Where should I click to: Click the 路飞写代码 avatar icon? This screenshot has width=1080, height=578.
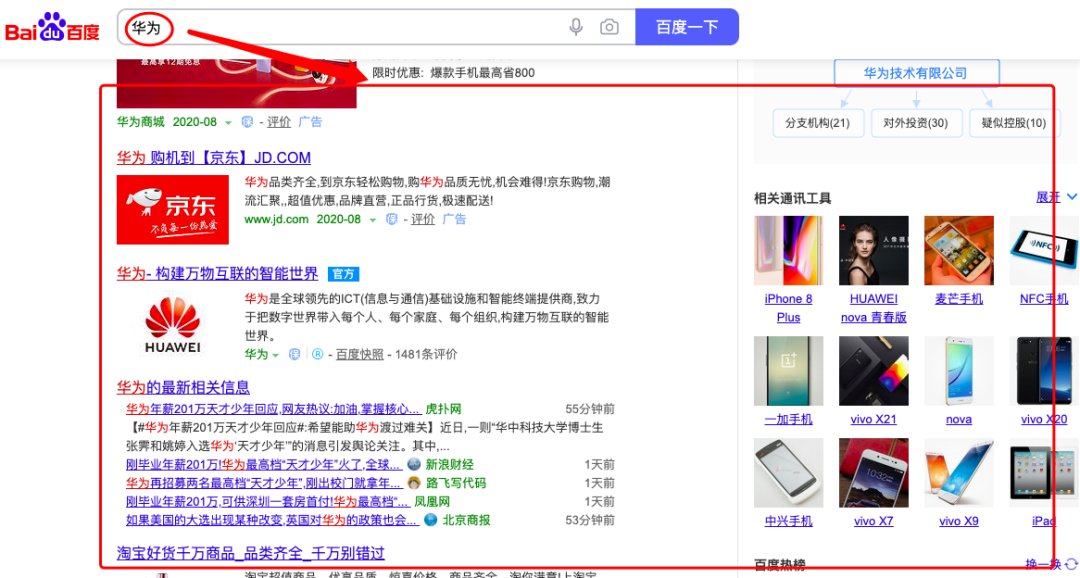414,482
